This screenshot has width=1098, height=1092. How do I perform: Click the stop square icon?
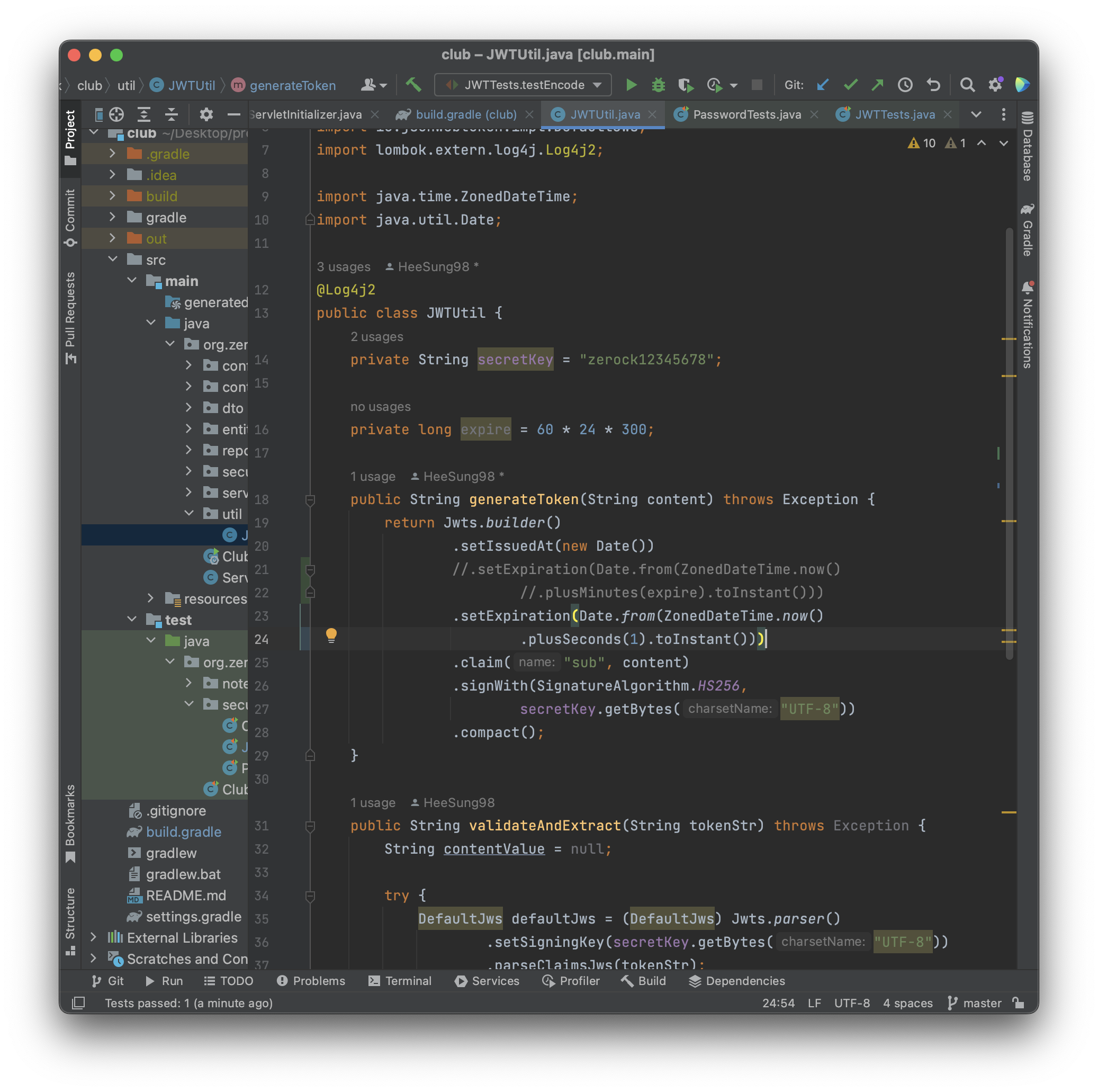[x=757, y=85]
